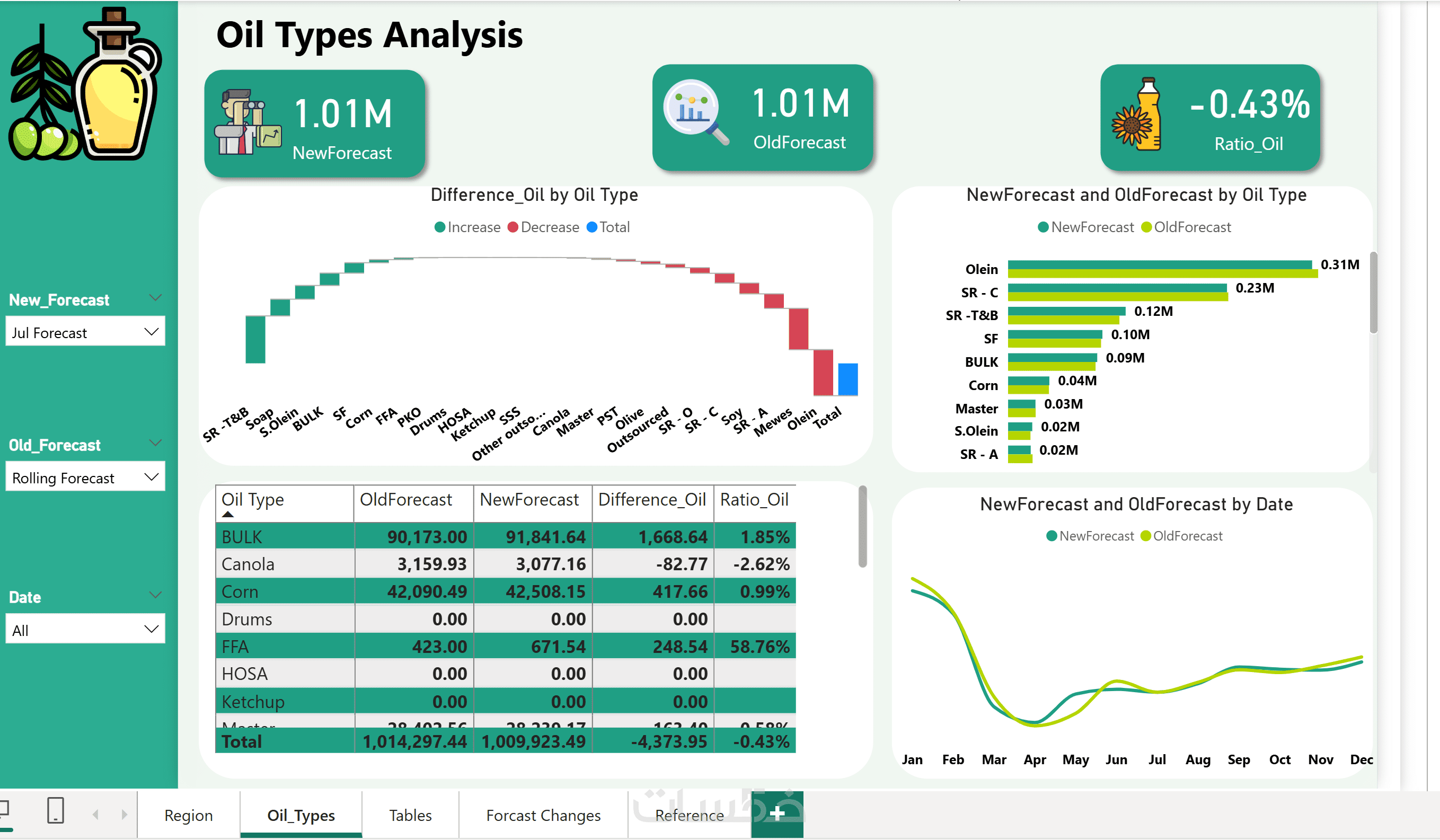Open the Forcast Changes tab
Screen dimensions: 1440x840
point(543,816)
